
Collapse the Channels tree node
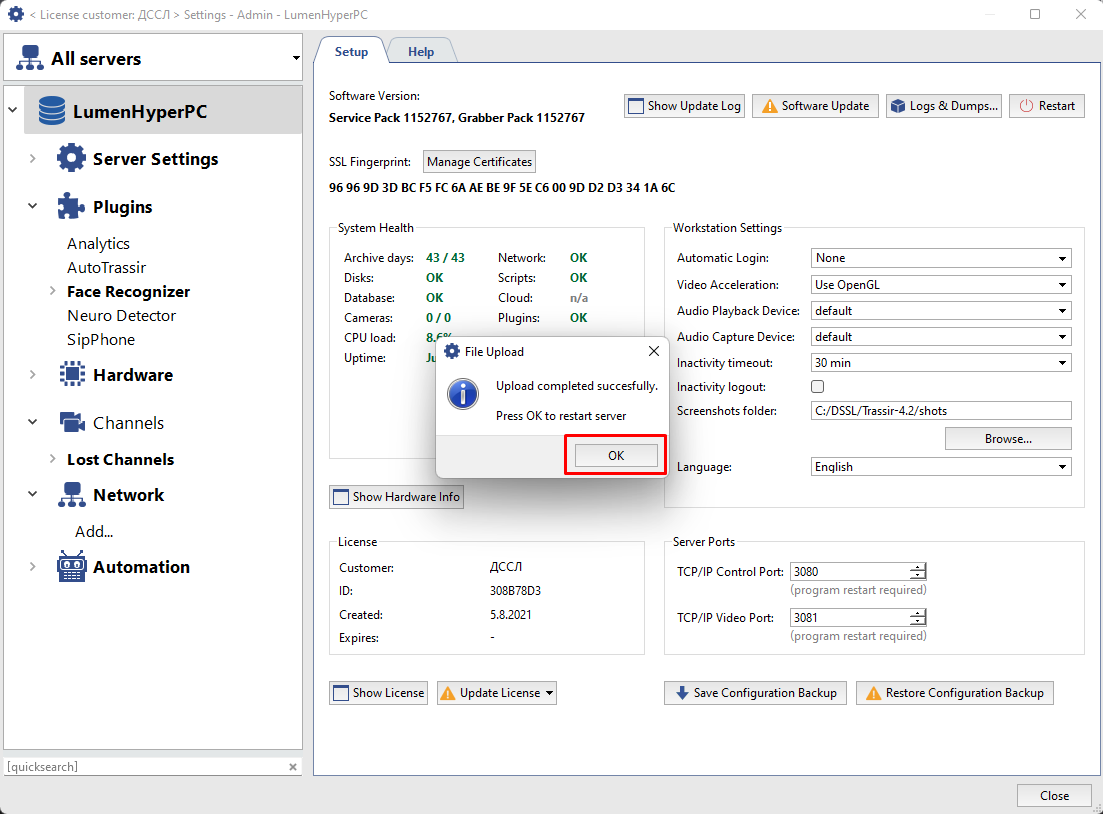click(32, 422)
